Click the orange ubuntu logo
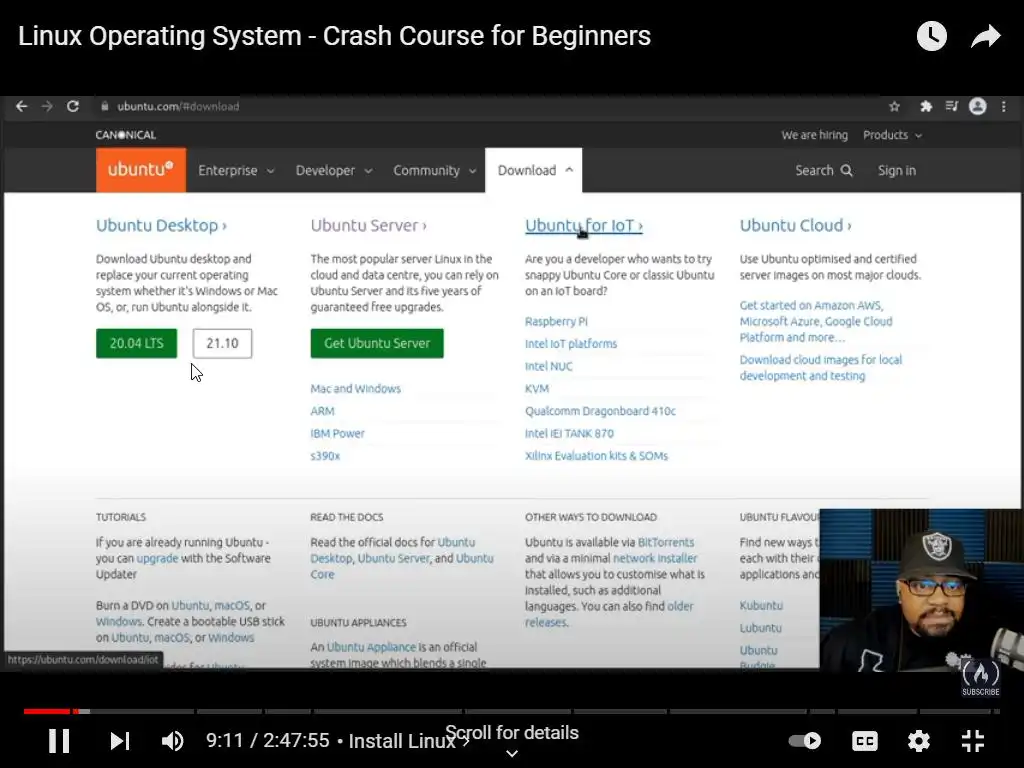The width and height of the screenshot is (1024, 768). [140, 170]
